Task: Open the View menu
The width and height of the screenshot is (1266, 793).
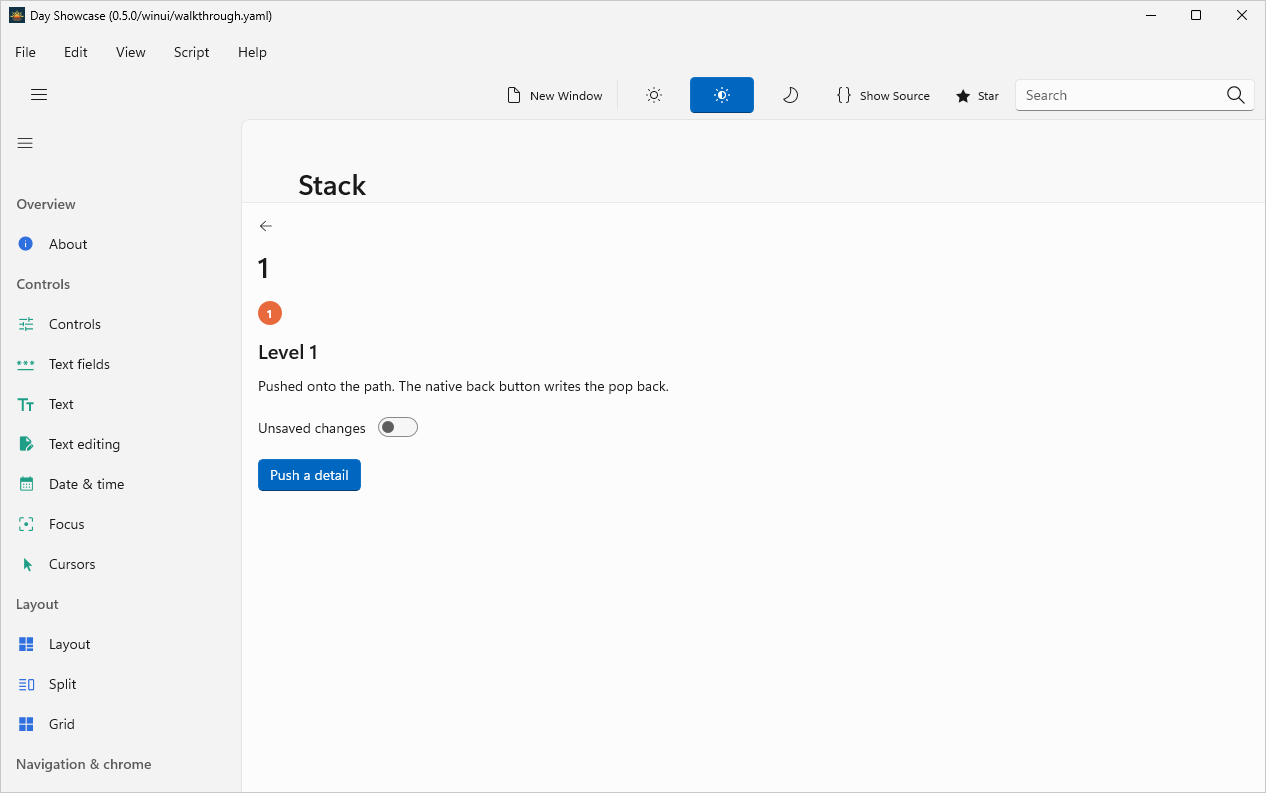Action: (x=131, y=52)
